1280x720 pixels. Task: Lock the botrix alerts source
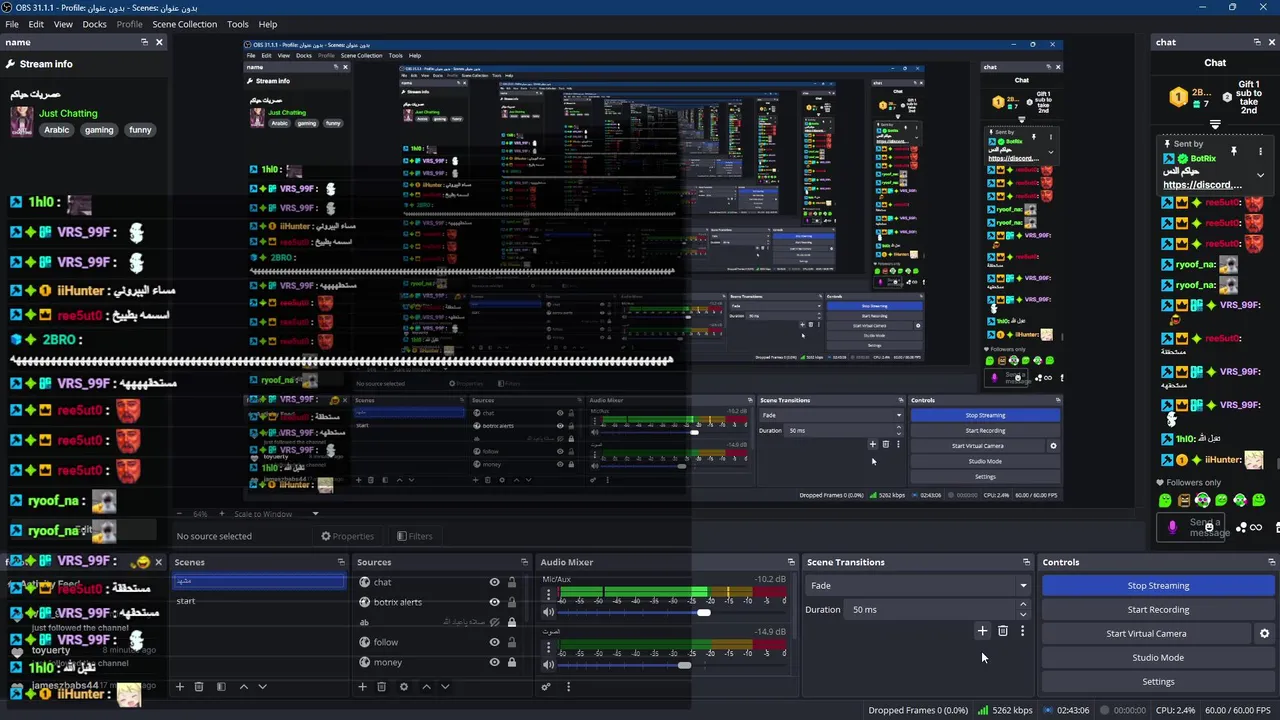click(512, 602)
